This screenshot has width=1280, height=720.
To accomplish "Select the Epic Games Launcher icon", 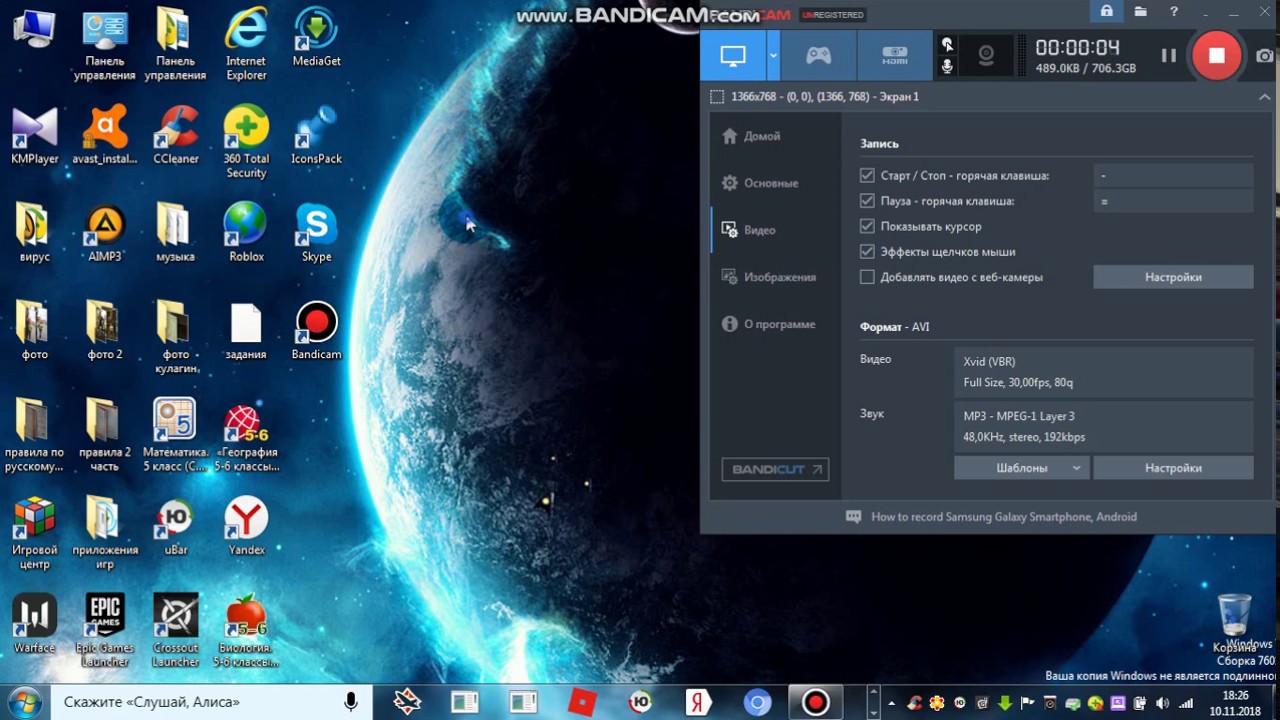I will click(x=105, y=631).
